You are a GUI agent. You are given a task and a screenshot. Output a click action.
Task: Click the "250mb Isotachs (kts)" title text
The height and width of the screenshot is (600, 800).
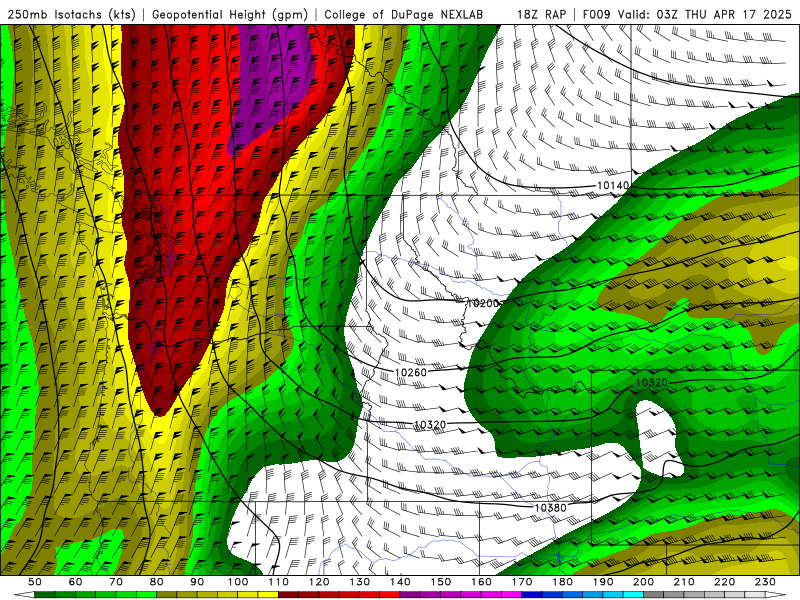coord(71,14)
